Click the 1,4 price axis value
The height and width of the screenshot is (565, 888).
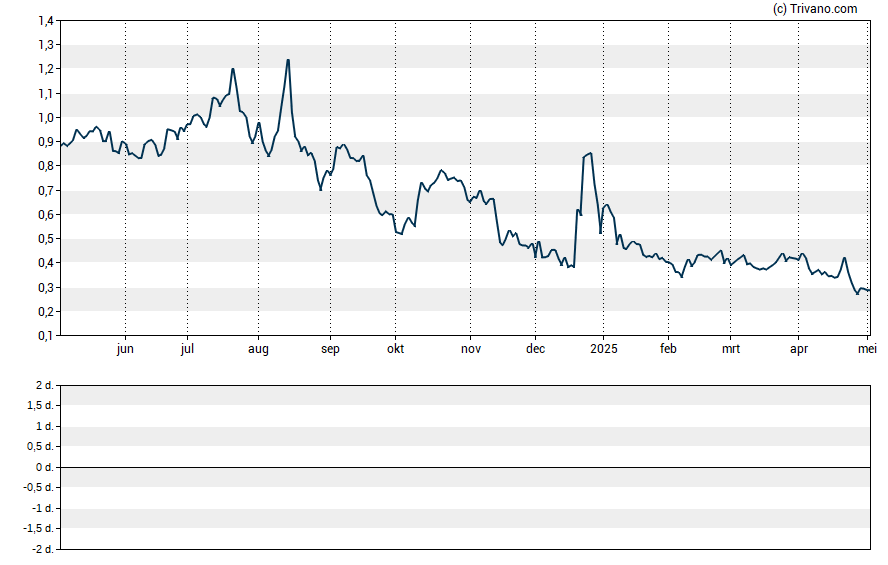coord(46,21)
